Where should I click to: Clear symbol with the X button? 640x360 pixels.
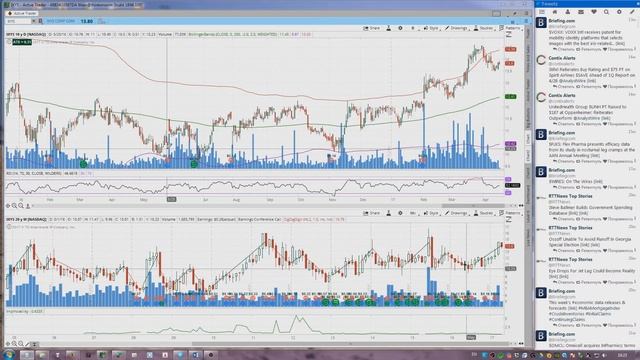click(34, 21)
